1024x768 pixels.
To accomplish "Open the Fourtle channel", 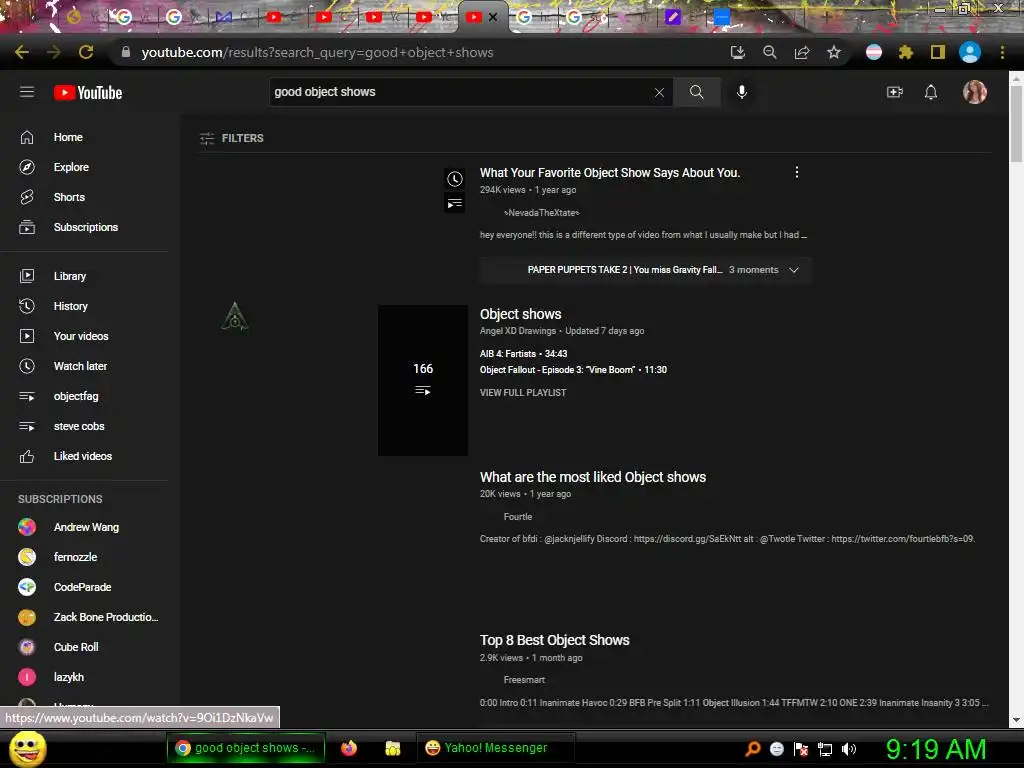I will tap(518, 517).
